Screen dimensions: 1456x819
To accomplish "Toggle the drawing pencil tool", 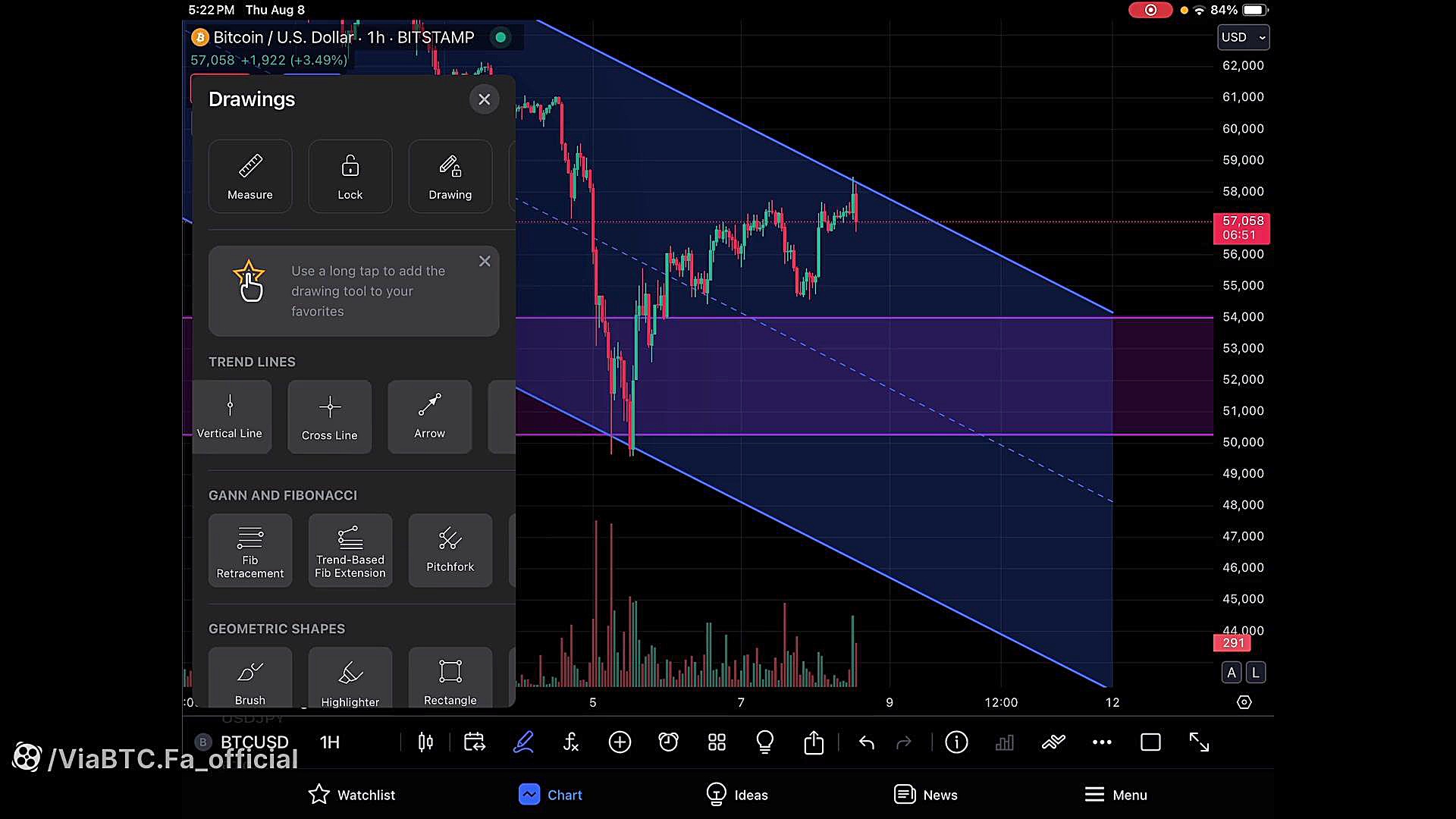I will [x=524, y=742].
